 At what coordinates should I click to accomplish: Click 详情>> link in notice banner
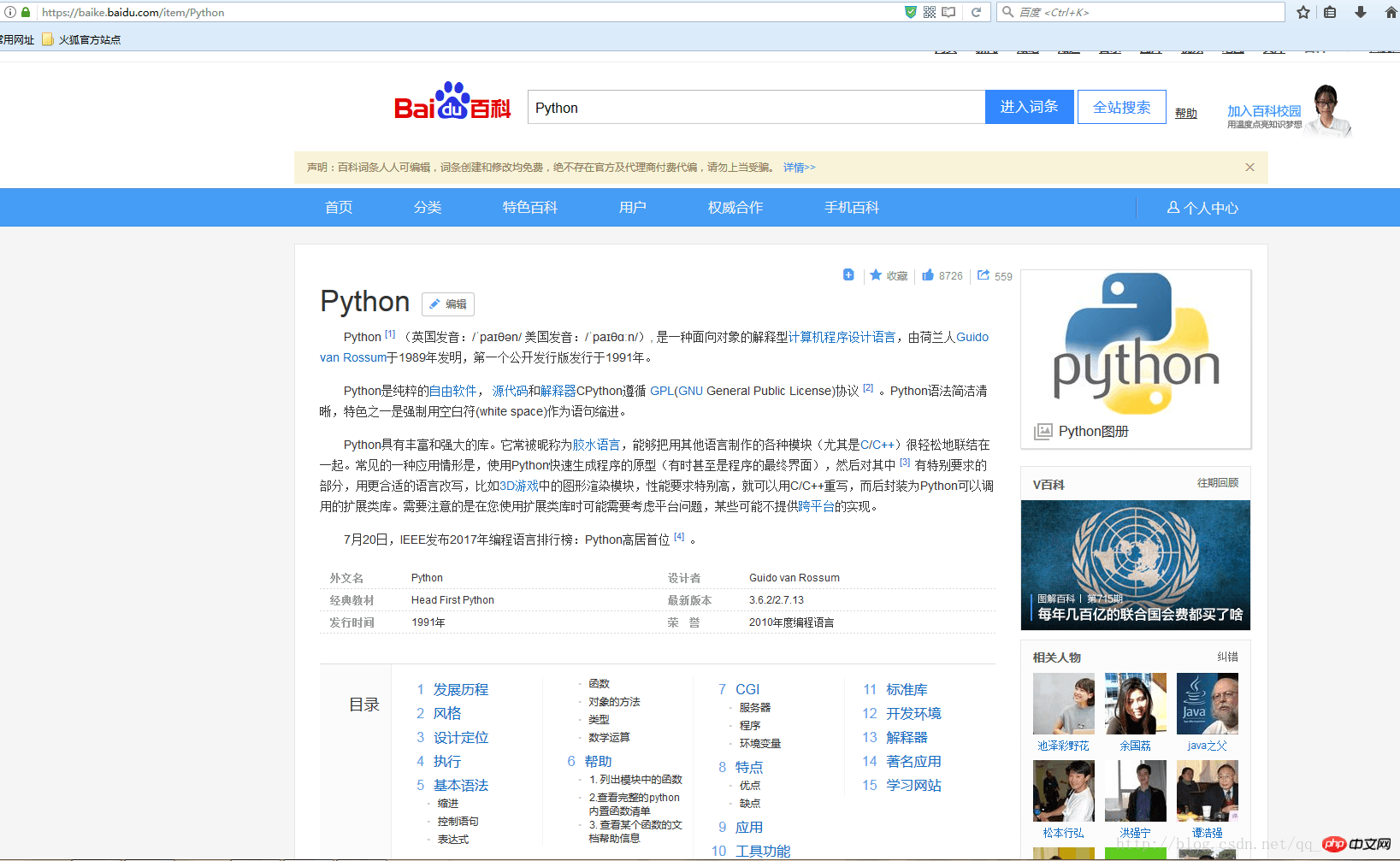pyautogui.click(x=799, y=168)
